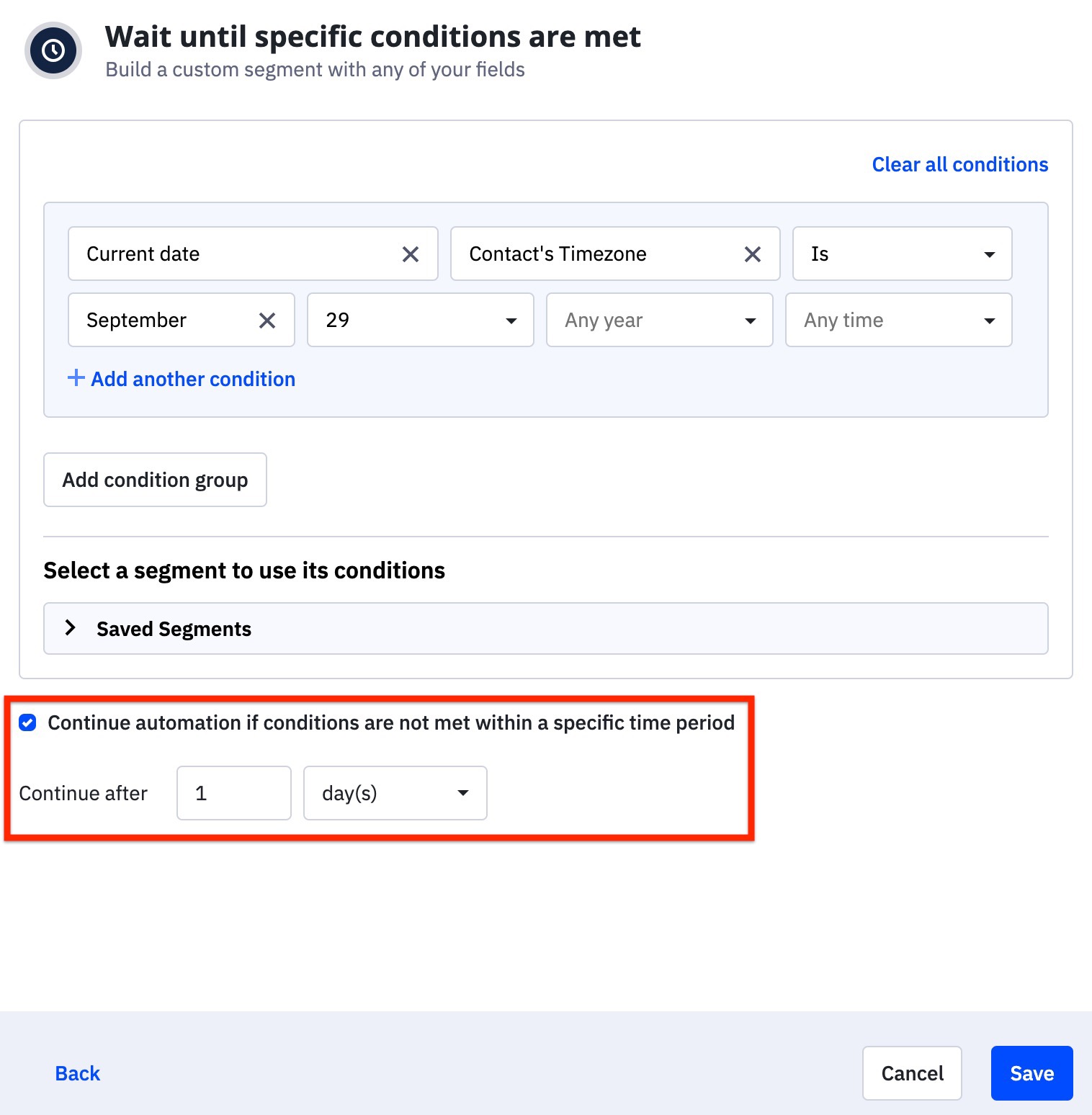Click the plus icon beside Add another condition
Viewport: 1092px width, 1115px height.
76,378
